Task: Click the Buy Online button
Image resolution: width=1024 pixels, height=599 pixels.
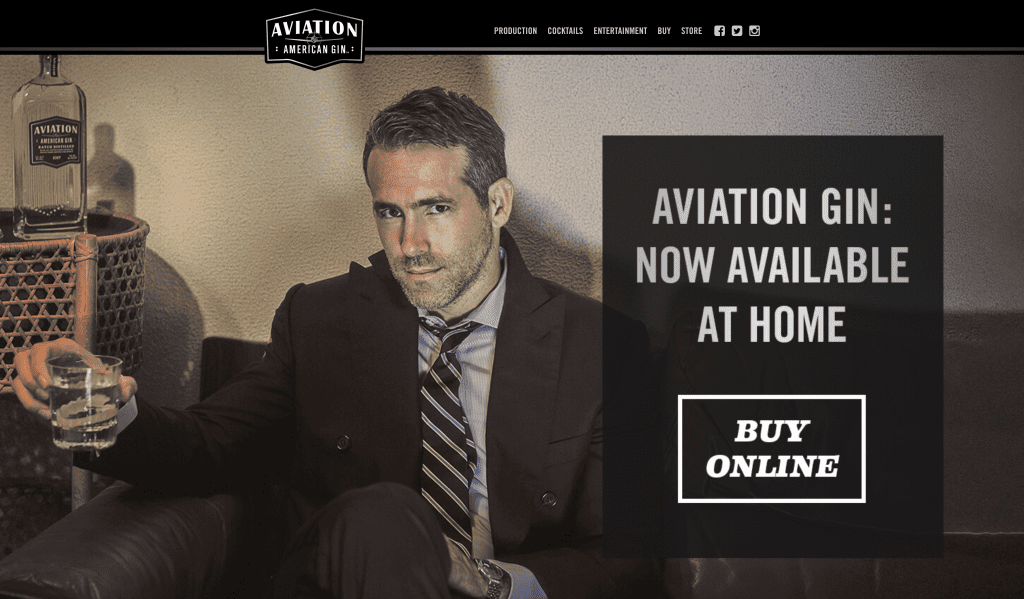Action: click(x=772, y=449)
